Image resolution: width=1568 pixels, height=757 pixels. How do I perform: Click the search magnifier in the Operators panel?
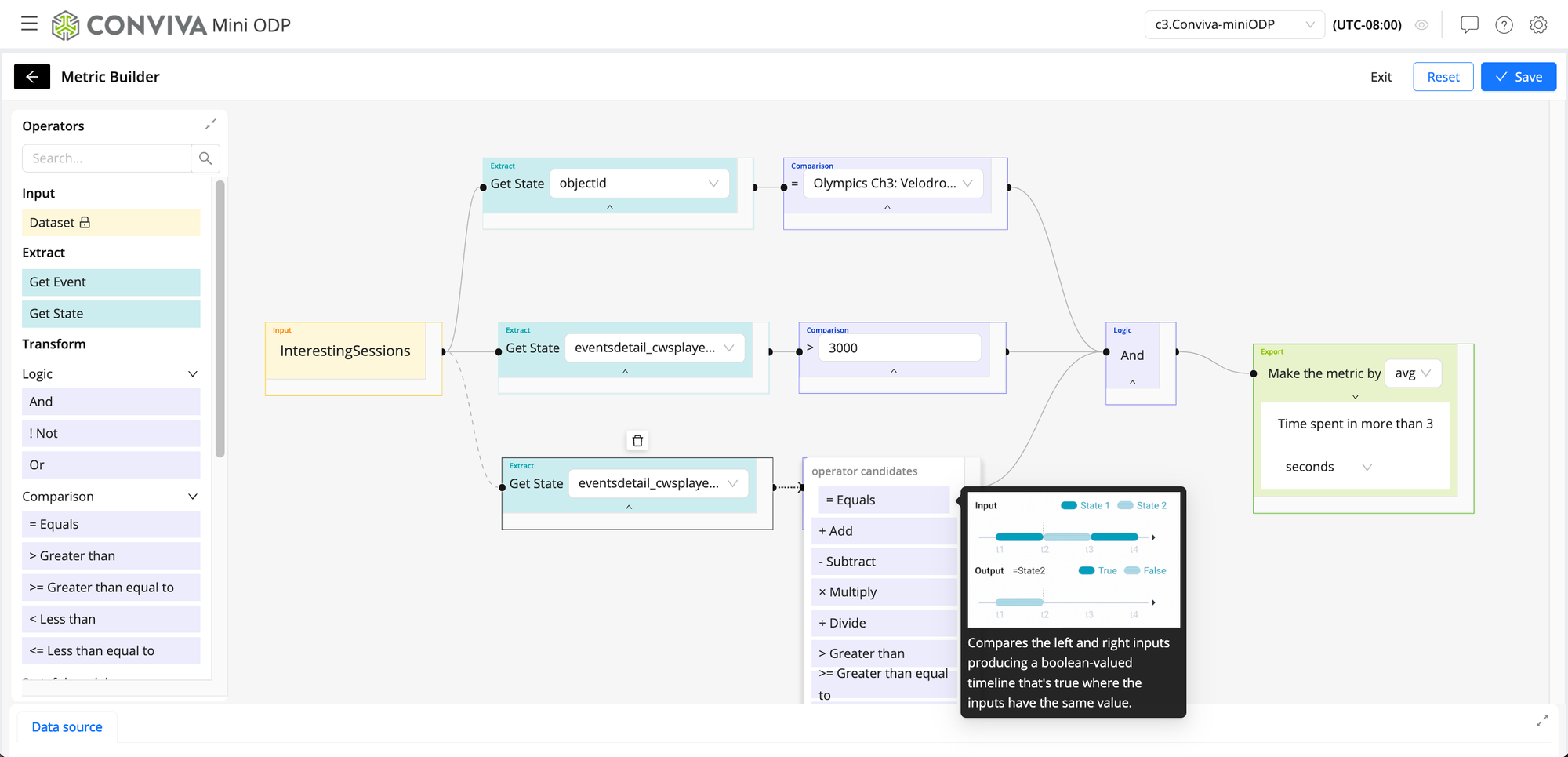pos(205,158)
